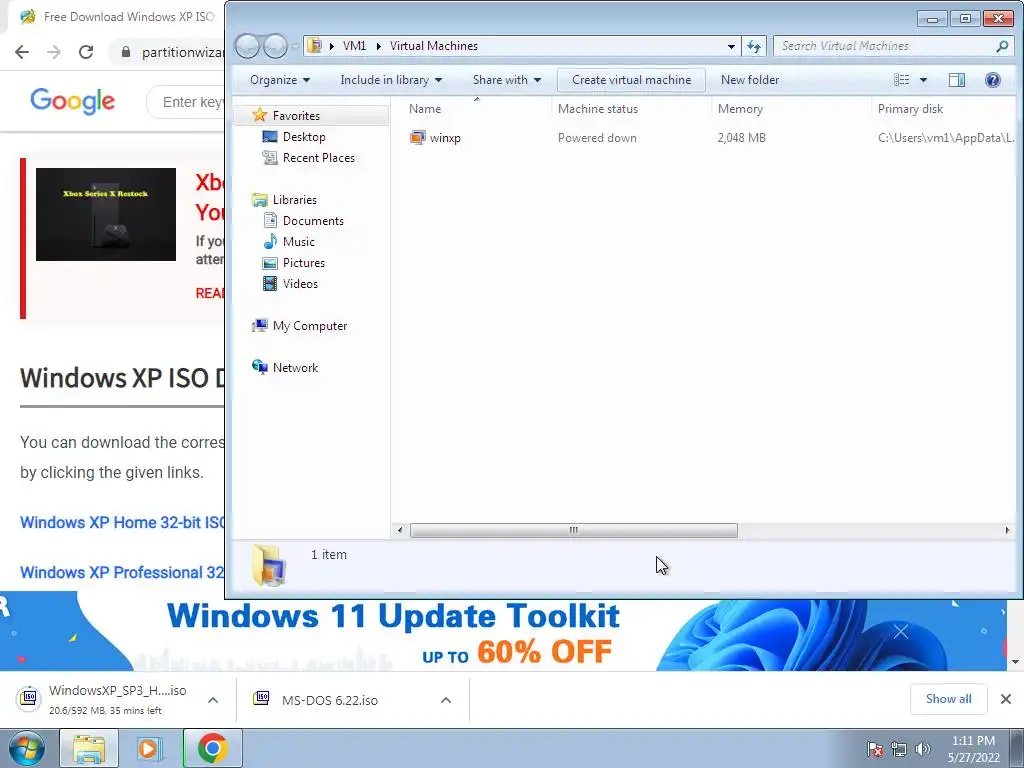
Task: Open the volume speaker tray icon
Action: [x=923, y=749]
